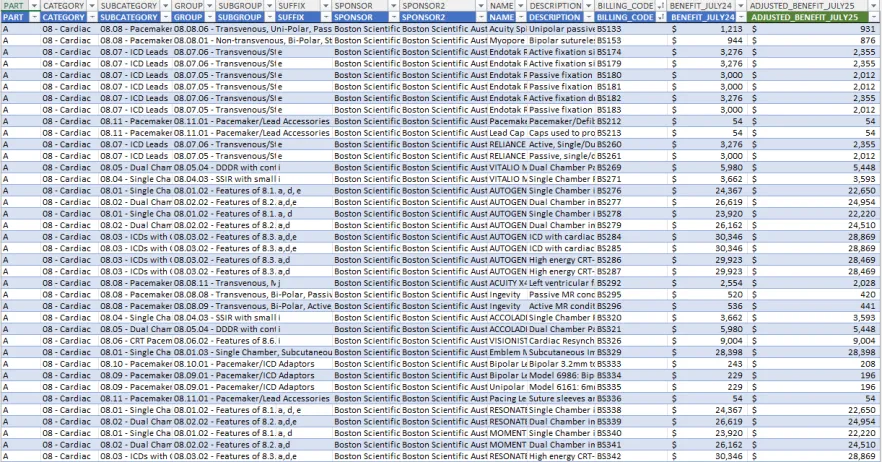
Task: Select billing code cell BS342
Action: (x=631, y=456)
